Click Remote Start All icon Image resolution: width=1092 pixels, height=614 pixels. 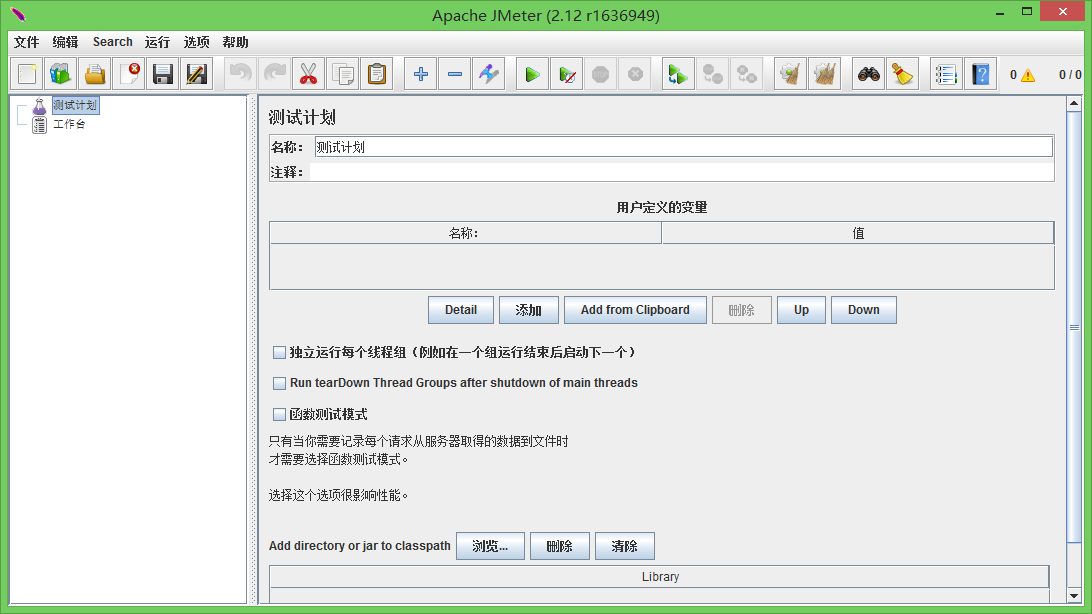pyautogui.click(x=678, y=74)
